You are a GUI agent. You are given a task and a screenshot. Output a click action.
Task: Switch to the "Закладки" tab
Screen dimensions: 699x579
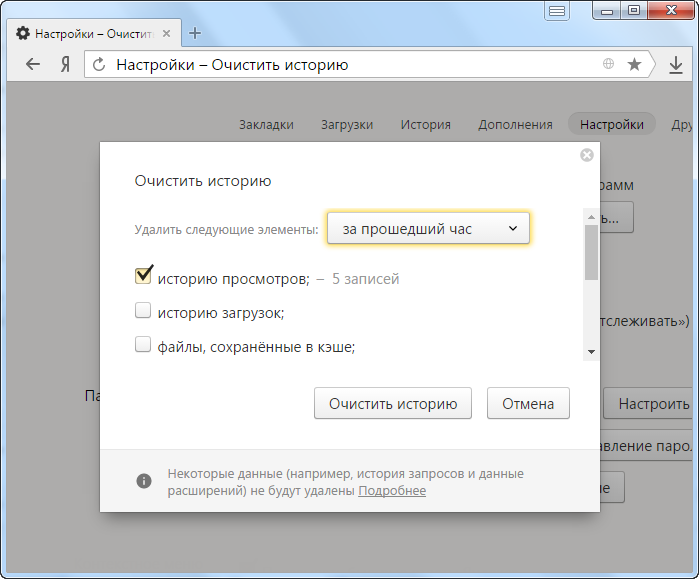point(266,125)
